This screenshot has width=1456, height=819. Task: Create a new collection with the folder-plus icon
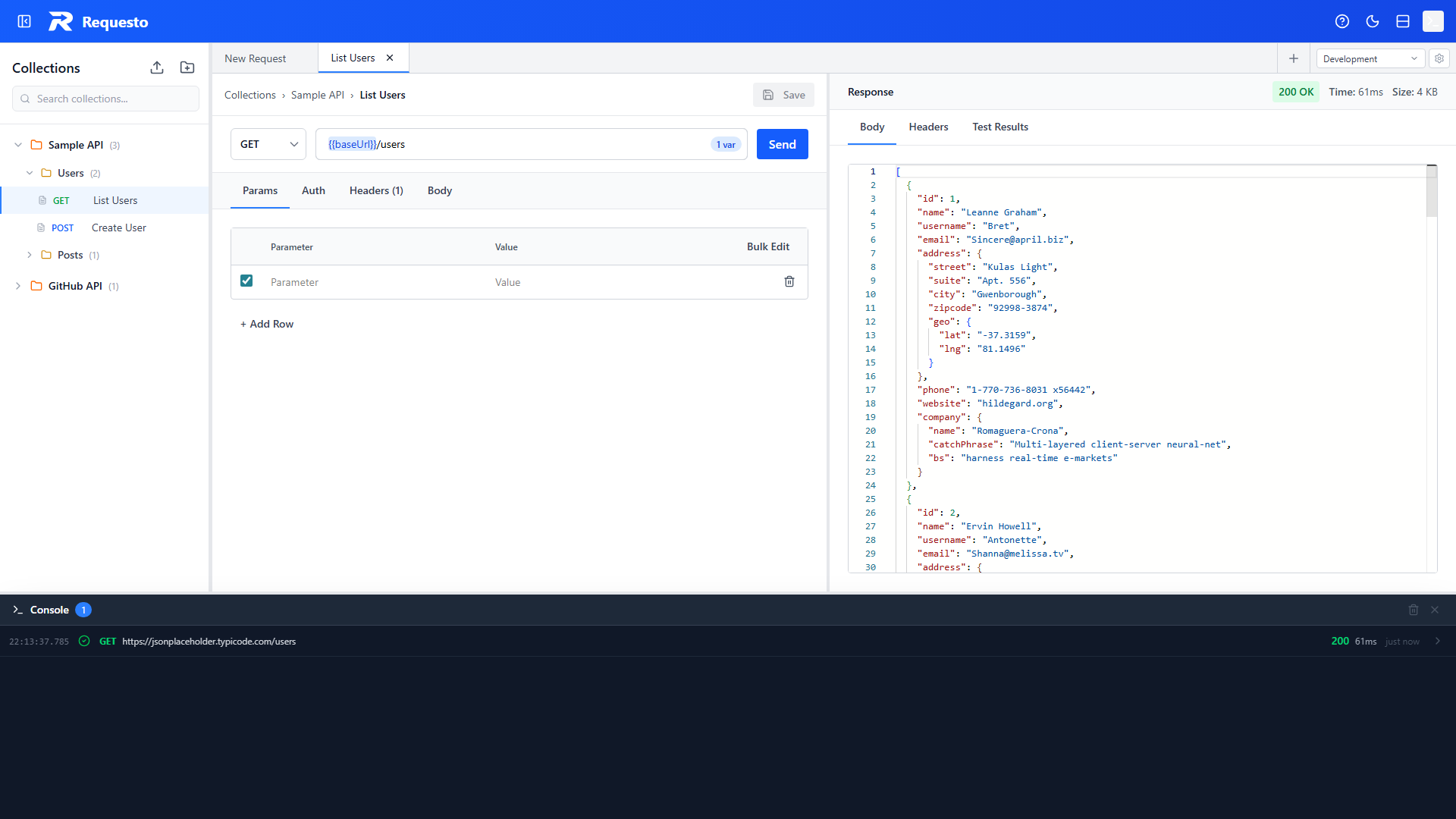point(187,67)
